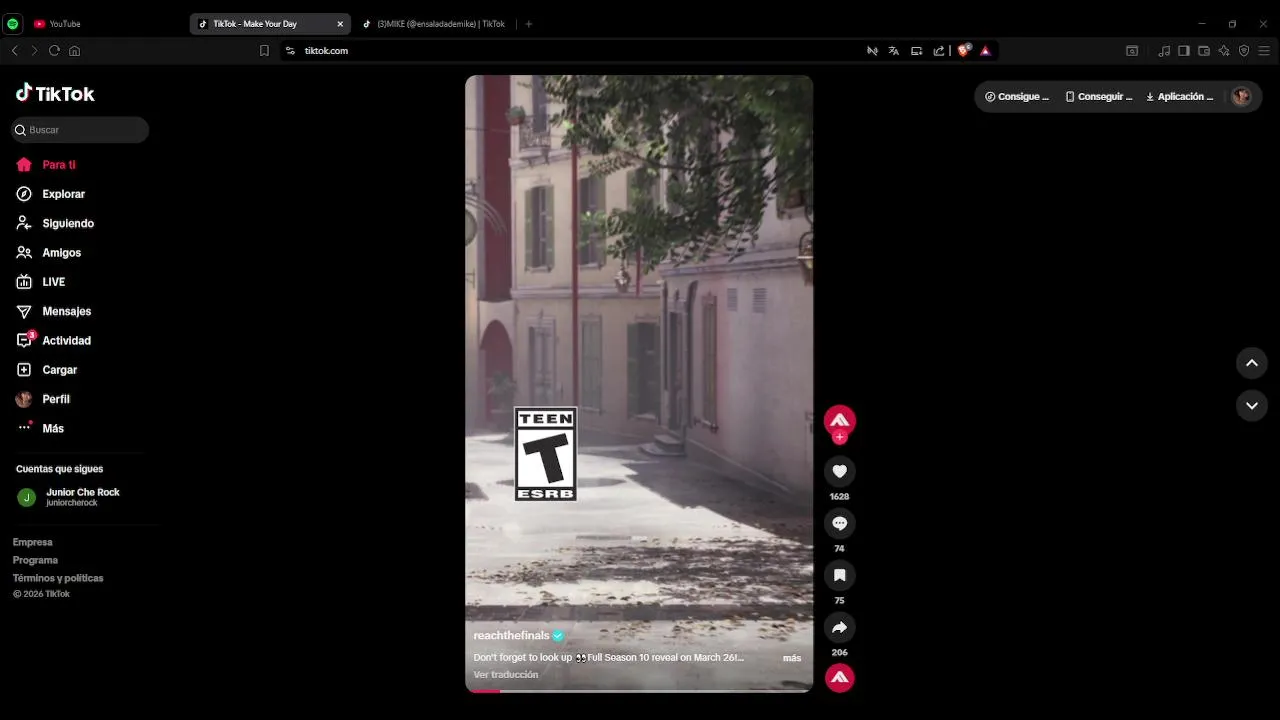Expand the Programa footer section
This screenshot has height=720, width=1280.
click(x=35, y=560)
